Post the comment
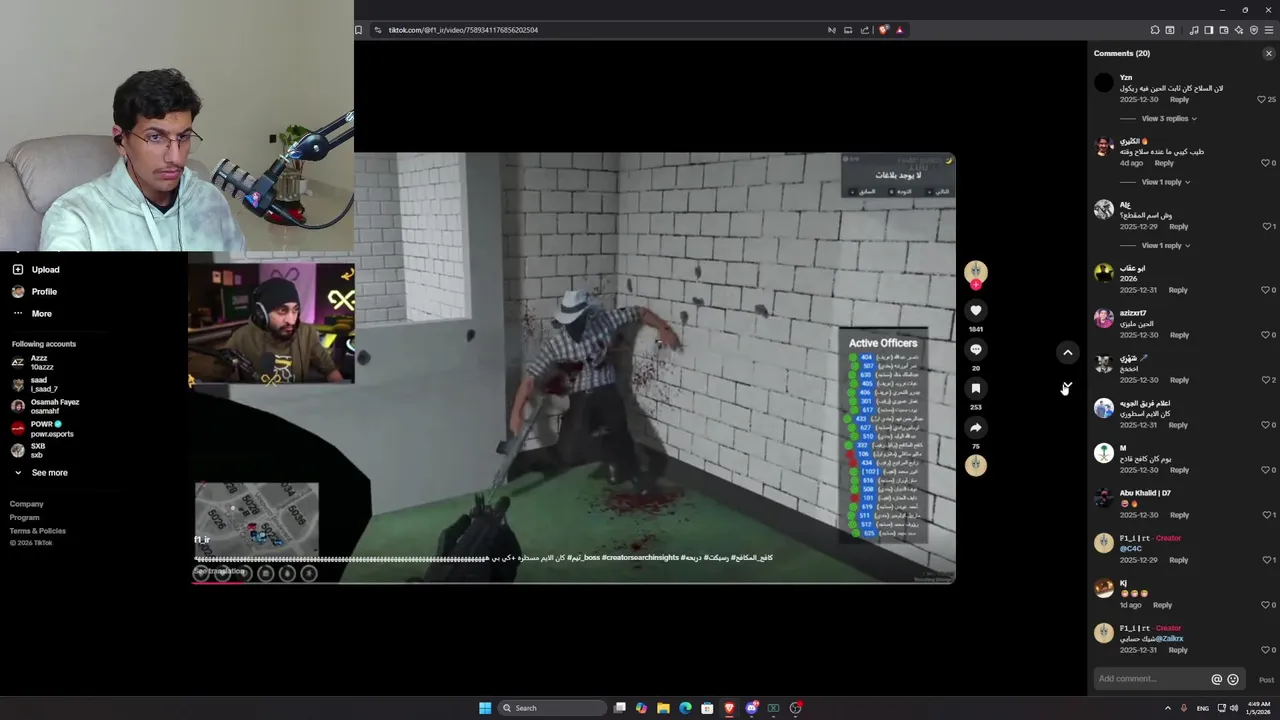The image size is (1280, 720). 1266,680
